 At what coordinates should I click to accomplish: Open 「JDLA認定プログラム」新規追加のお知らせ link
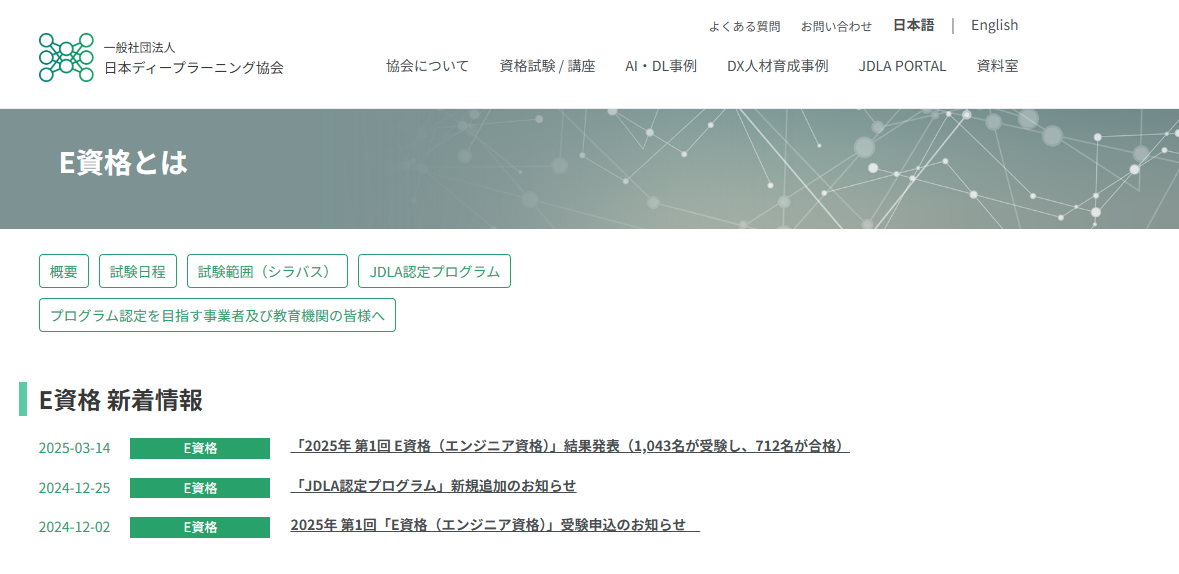point(433,485)
